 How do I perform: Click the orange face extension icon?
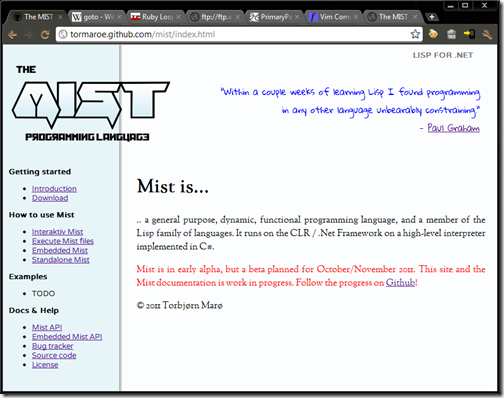click(x=433, y=33)
